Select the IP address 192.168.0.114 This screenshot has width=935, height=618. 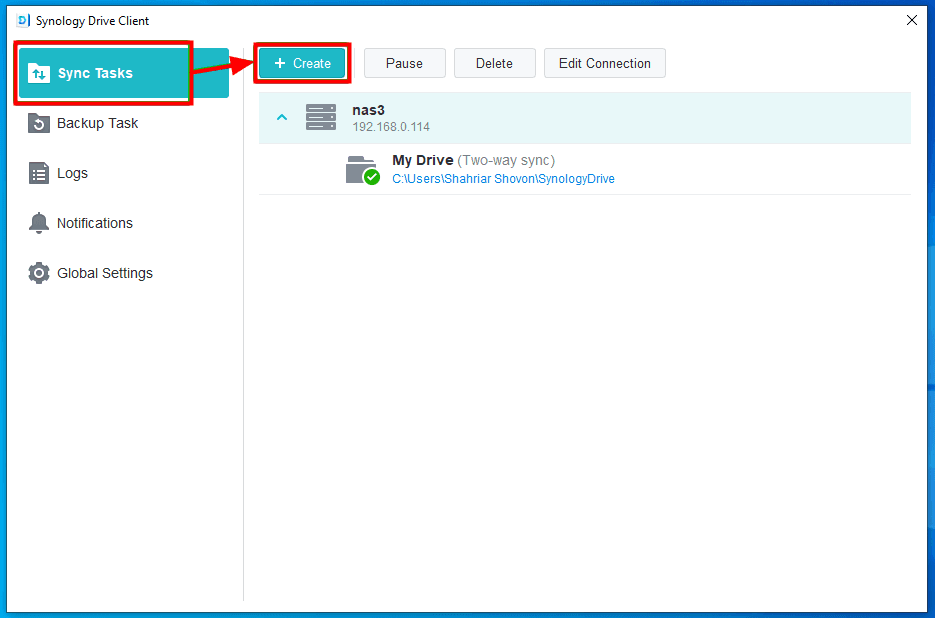coord(391,127)
